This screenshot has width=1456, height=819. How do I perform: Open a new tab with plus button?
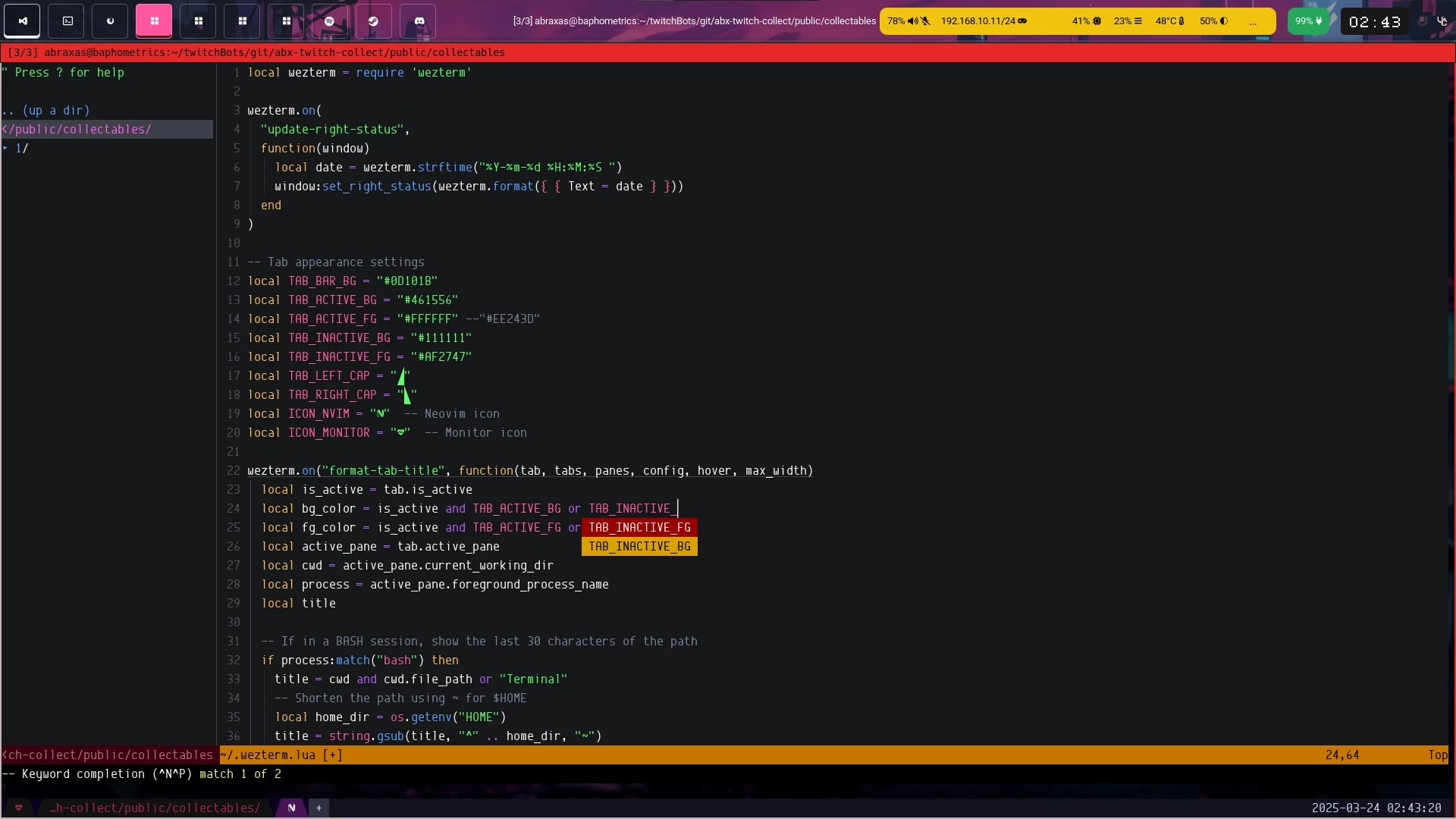pos(319,808)
